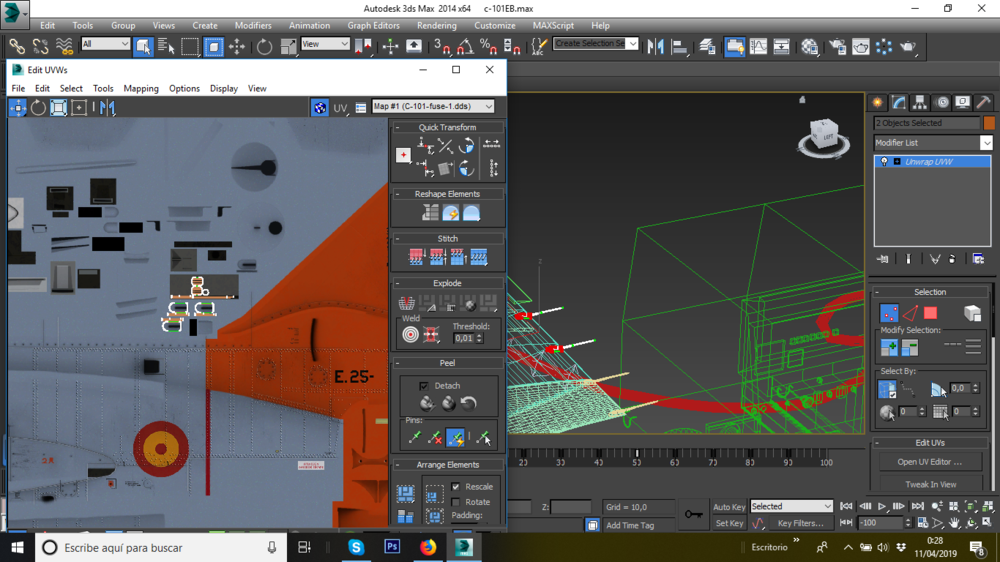Open the Mapping menu in Edit UVWs

(x=141, y=88)
